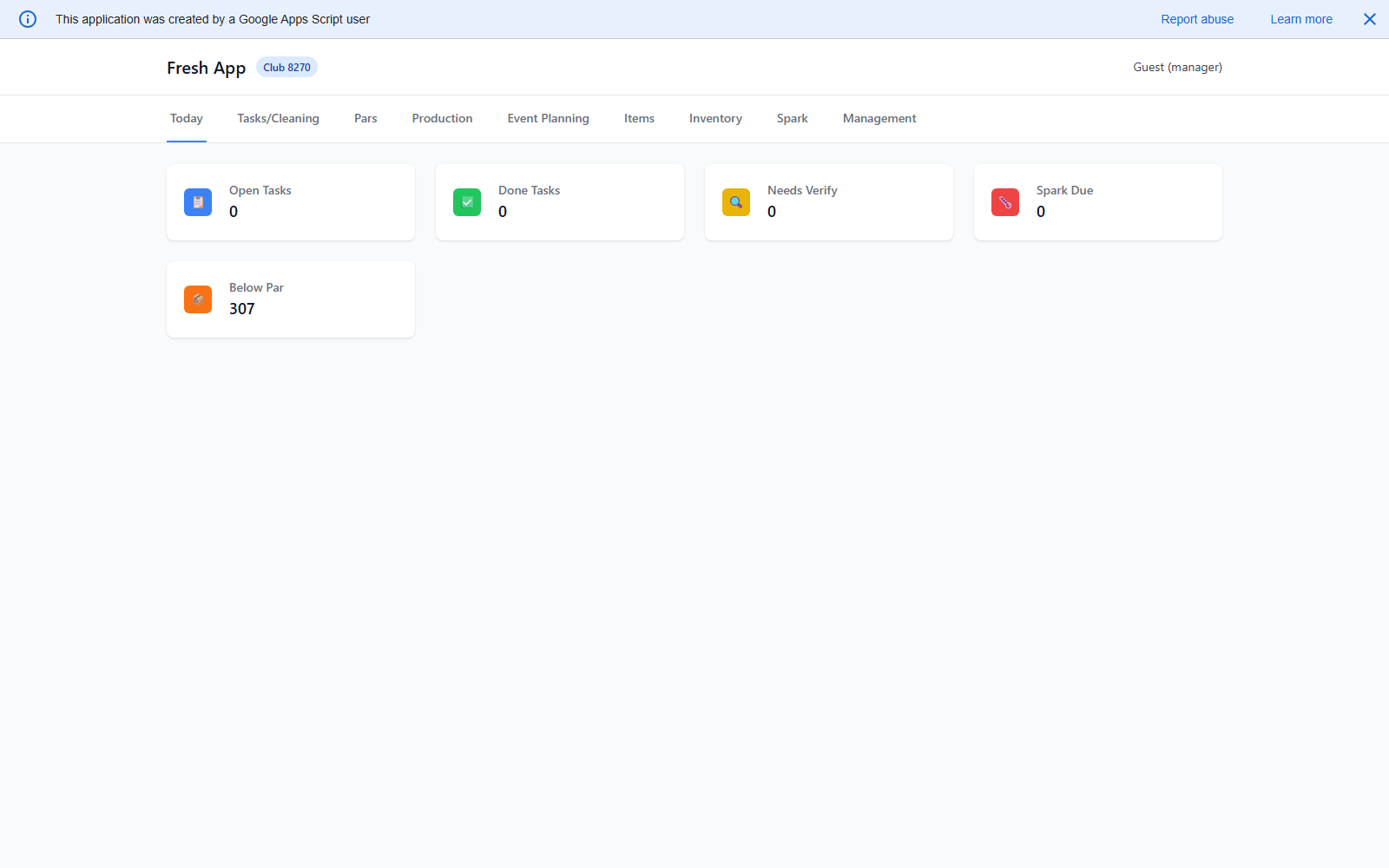Image resolution: width=1389 pixels, height=868 pixels.
Task: Select the Event Planning tab
Action: click(x=548, y=118)
